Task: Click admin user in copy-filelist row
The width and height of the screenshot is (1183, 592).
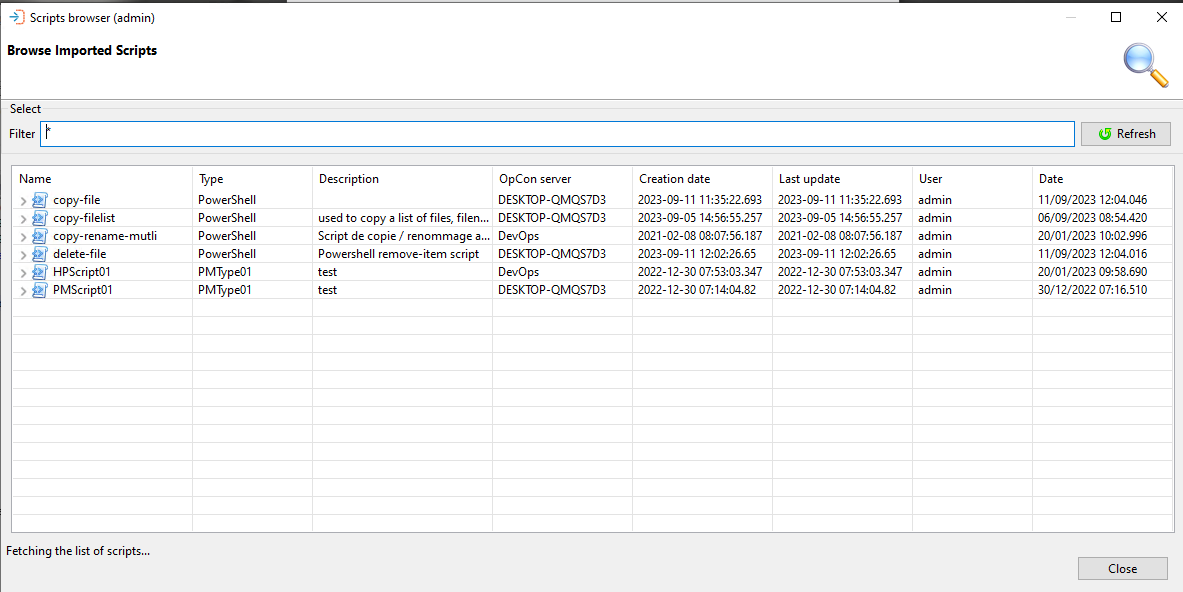Action: coord(935,218)
